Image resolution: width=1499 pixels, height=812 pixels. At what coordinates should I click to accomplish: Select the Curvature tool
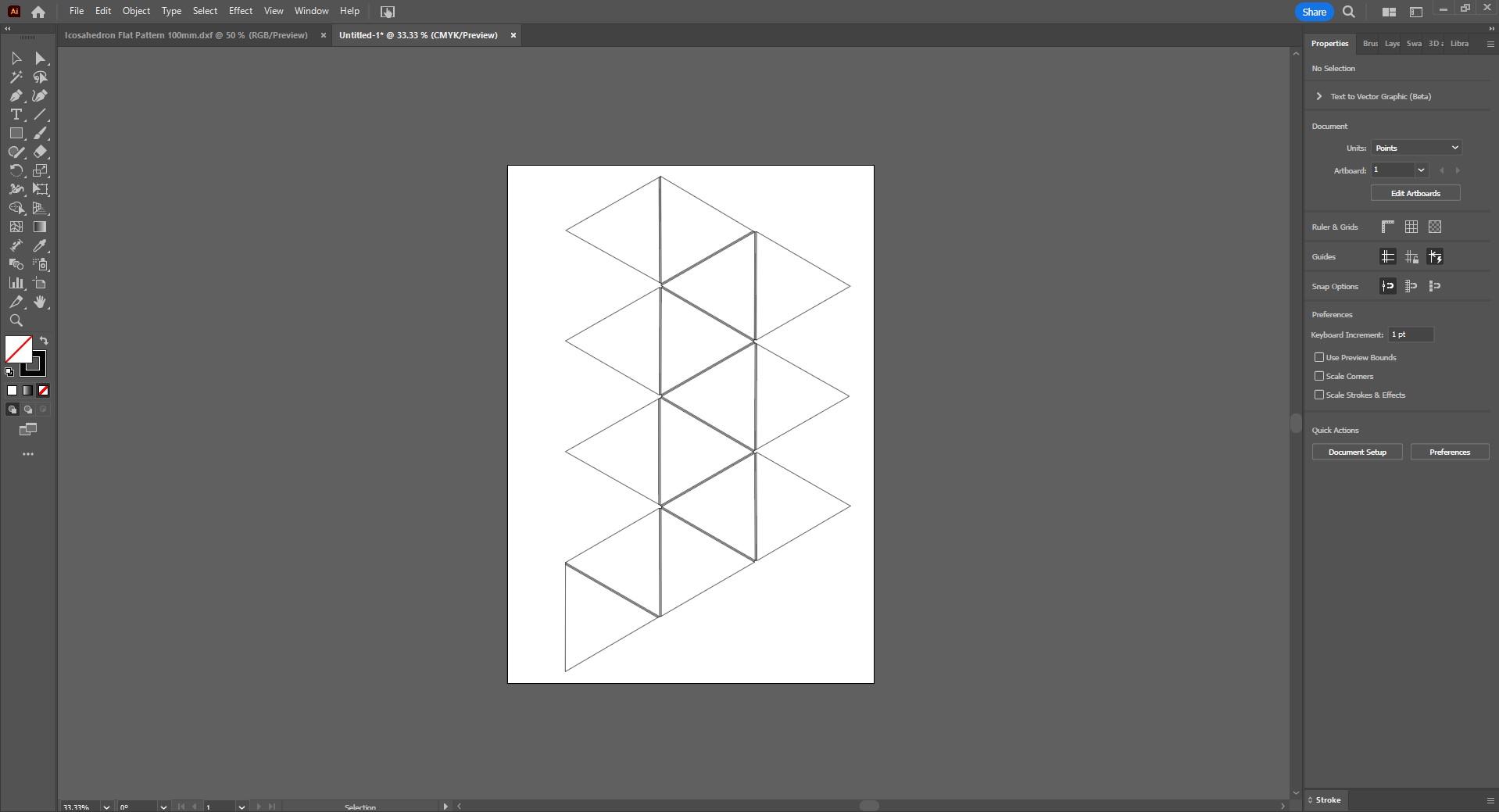(41, 96)
